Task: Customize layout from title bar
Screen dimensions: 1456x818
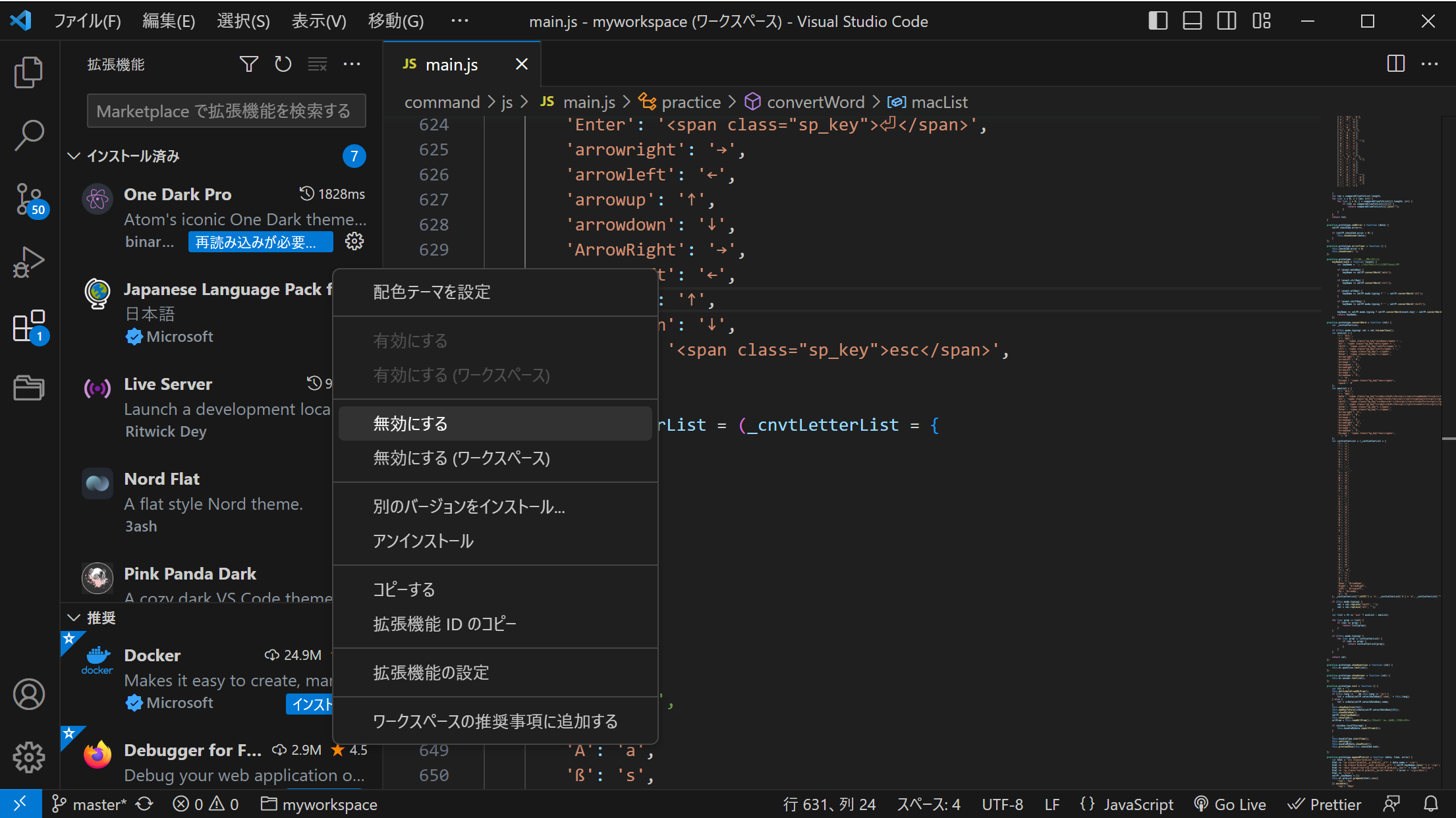Action: point(1261,21)
